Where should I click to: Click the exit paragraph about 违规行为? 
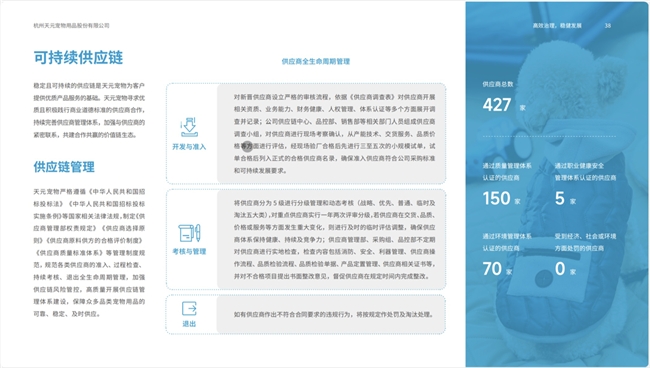[x=334, y=315]
